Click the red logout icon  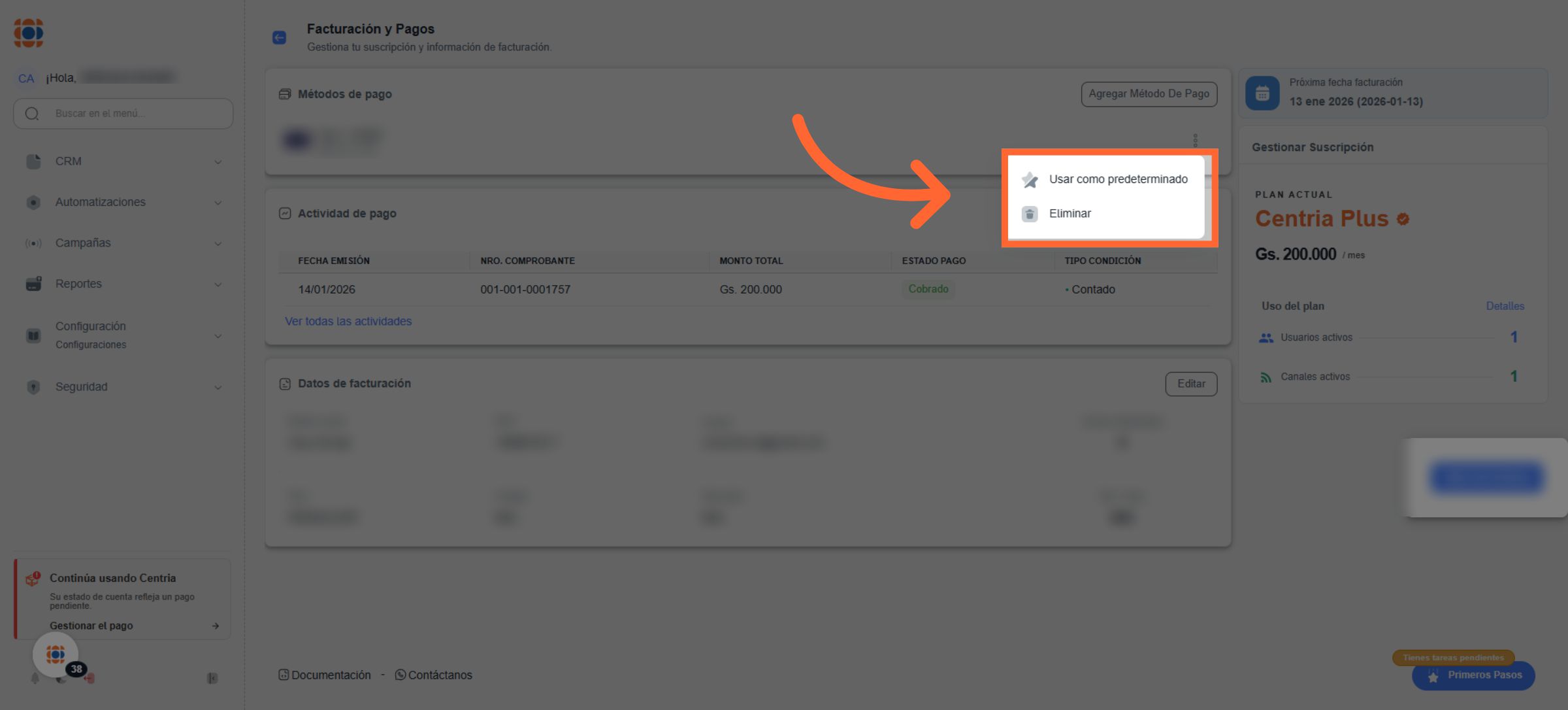(x=90, y=679)
